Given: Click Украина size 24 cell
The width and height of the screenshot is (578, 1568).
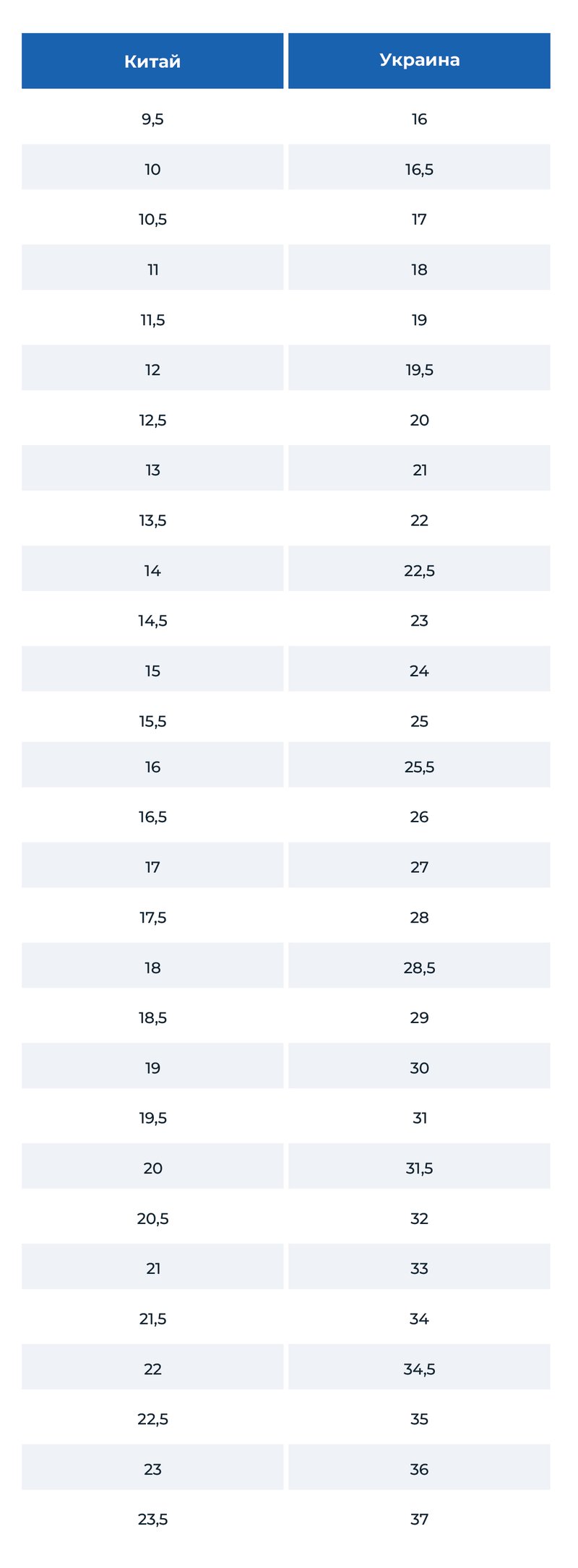Looking at the screenshot, I should coord(419,669).
